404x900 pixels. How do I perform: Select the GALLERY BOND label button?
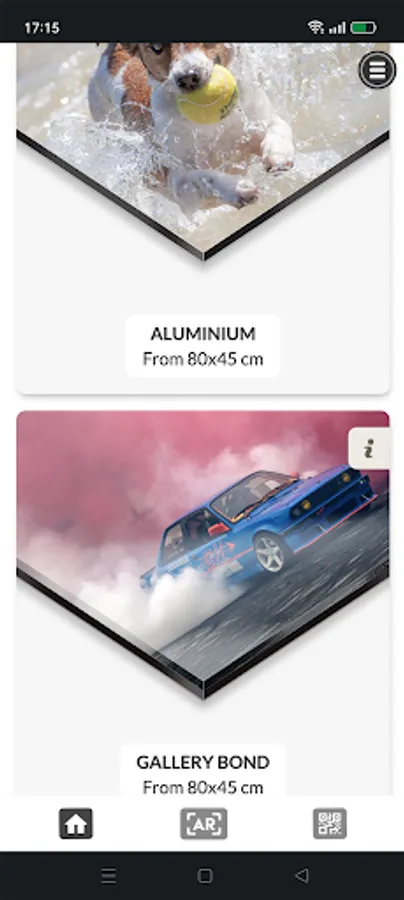(x=203, y=770)
